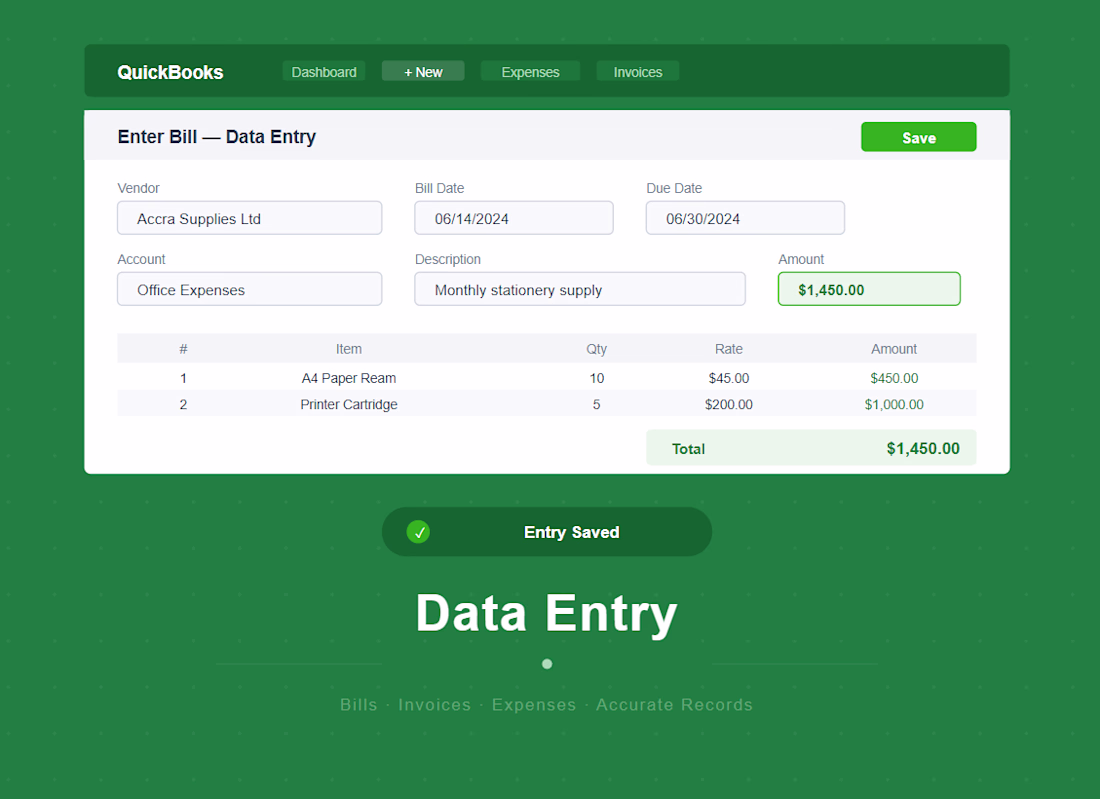This screenshot has width=1100, height=799.
Task: Click the Description field Monthly stationery supply
Action: click(x=580, y=289)
